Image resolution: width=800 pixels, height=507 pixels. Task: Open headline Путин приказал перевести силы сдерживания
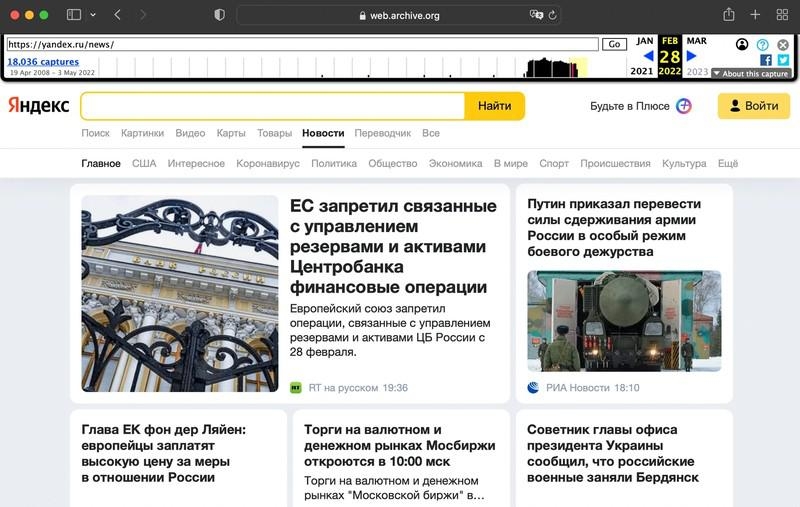click(614, 227)
